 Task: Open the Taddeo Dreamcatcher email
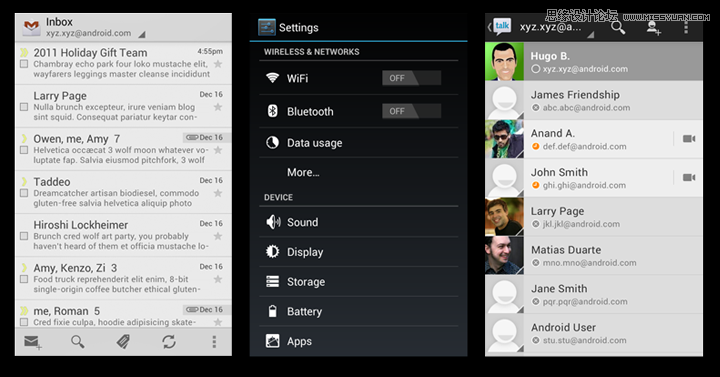[123, 192]
